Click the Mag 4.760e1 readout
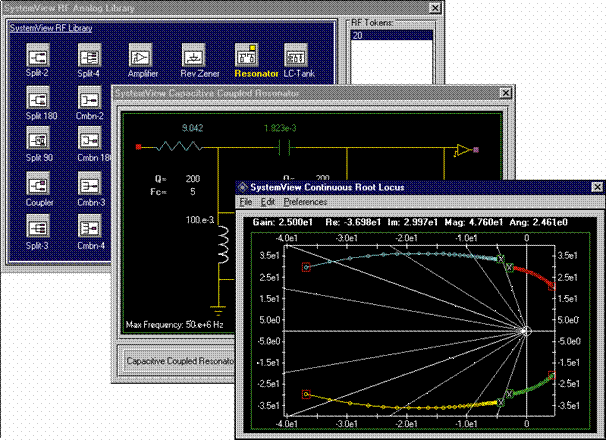The width and height of the screenshot is (606, 440). pos(474,222)
